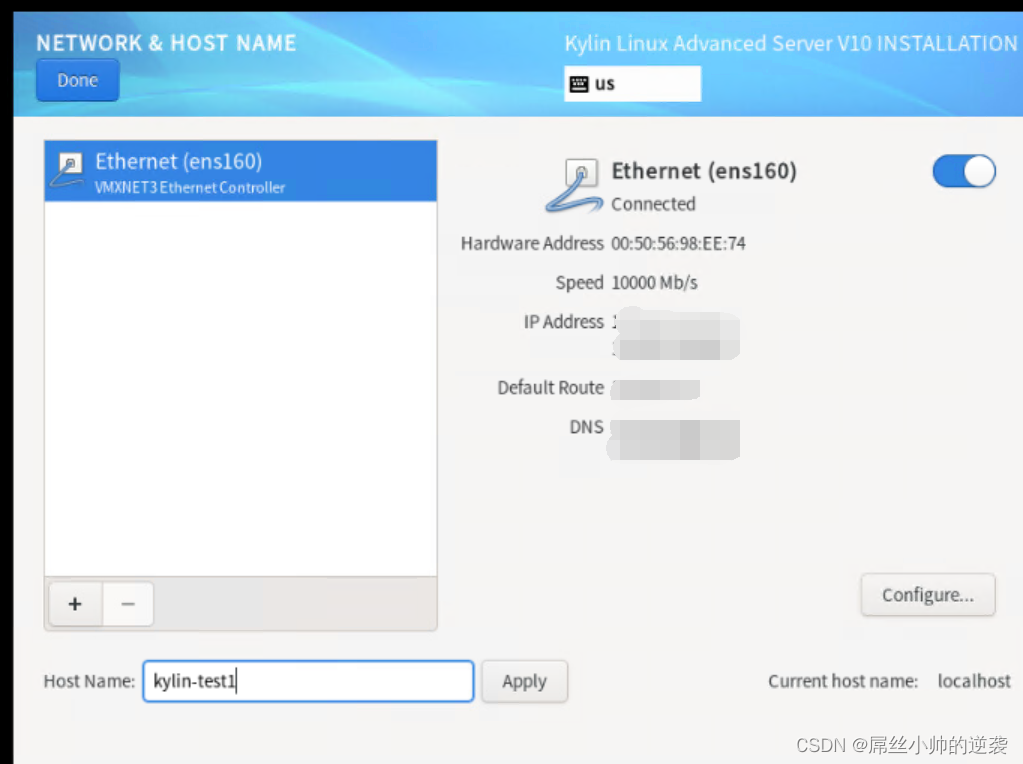Select Ethernet (ens160) in the device list
The width and height of the screenshot is (1023, 764).
click(241, 171)
